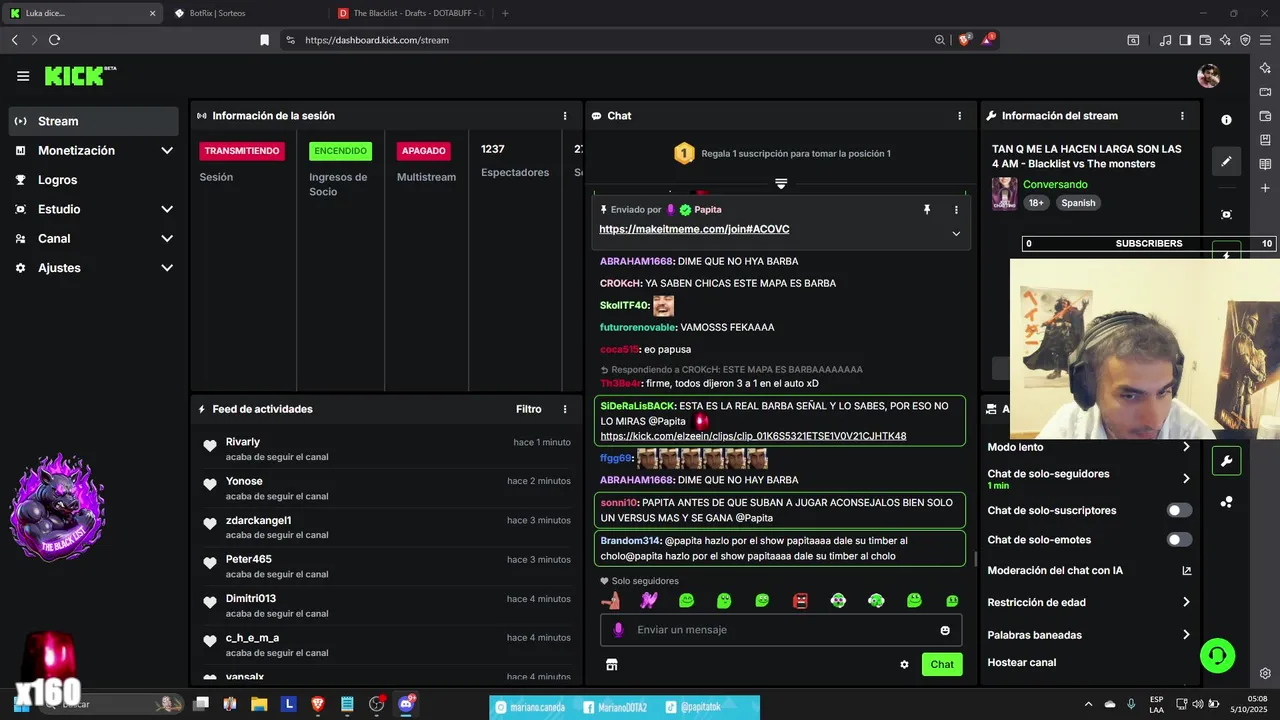Open the Logros page
This screenshot has width=1280, height=720.
(x=94, y=180)
